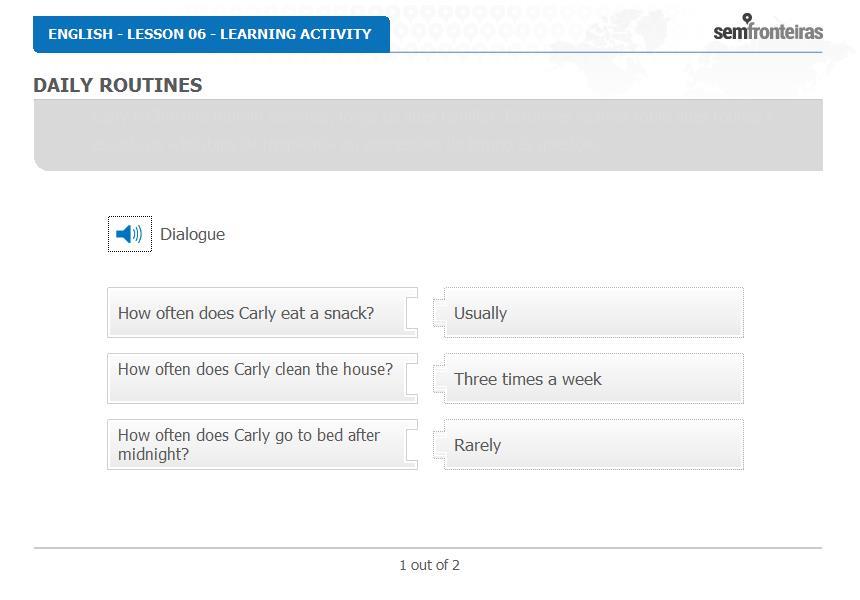This screenshot has width=860, height=600.
Task: Click the gray instruction text box
Action: click(x=428, y=135)
